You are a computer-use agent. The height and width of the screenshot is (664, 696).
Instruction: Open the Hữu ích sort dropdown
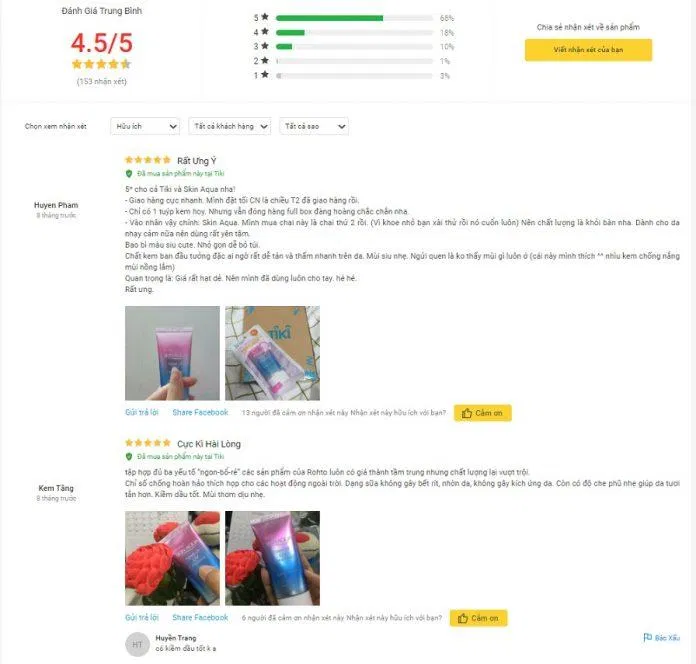[x=145, y=126]
